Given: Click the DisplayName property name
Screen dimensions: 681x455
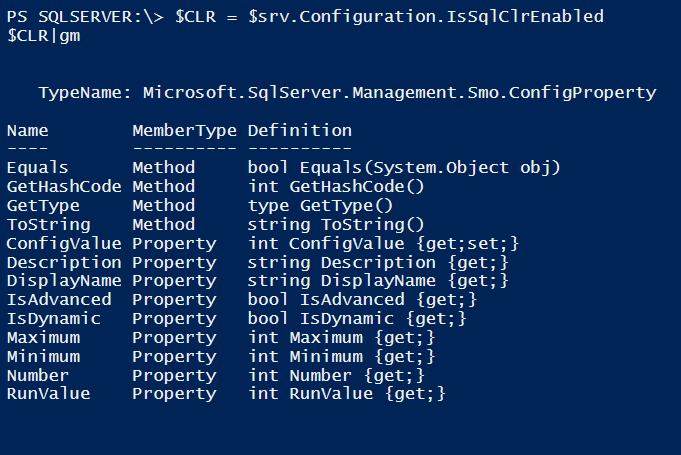Looking at the screenshot, I should coord(64,281).
